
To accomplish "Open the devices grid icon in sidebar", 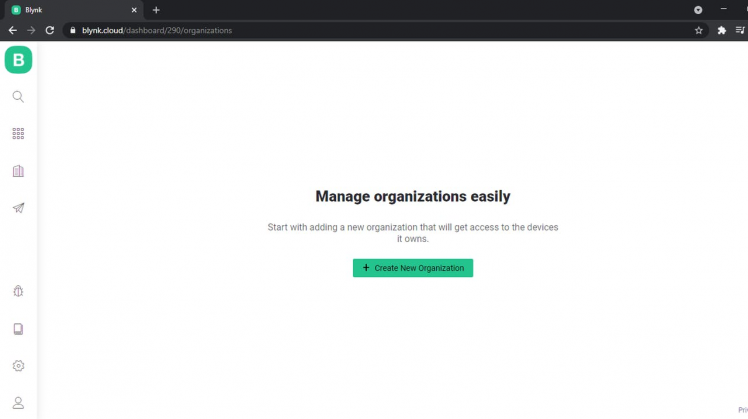I will point(18,134).
